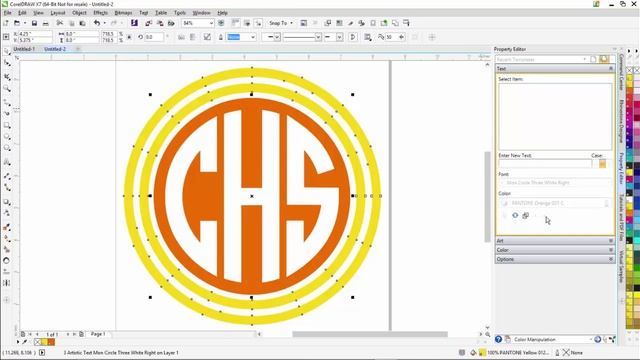Open the line style dropdown
Image resolution: width=640 pixels, height=360 pixels.
pyautogui.click(x=318, y=37)
